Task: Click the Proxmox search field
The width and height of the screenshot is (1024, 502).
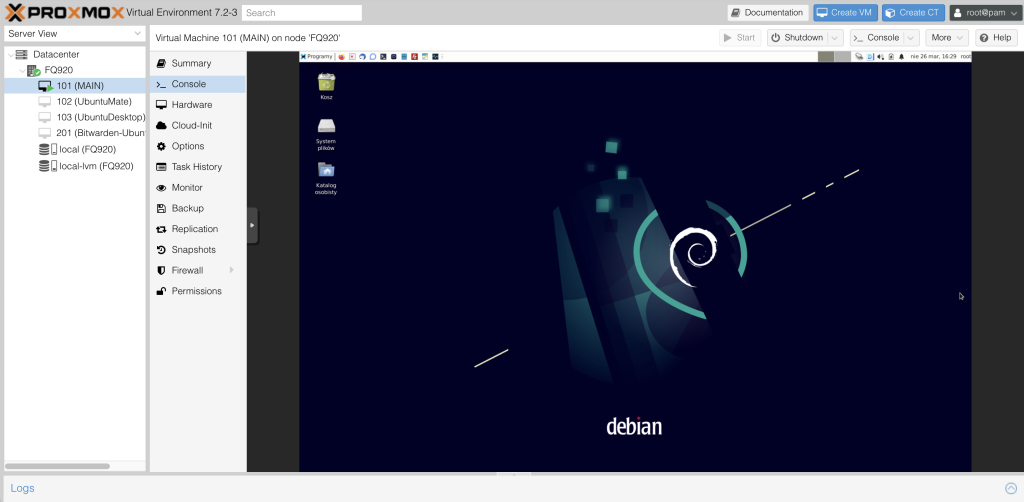Action: 302,13
